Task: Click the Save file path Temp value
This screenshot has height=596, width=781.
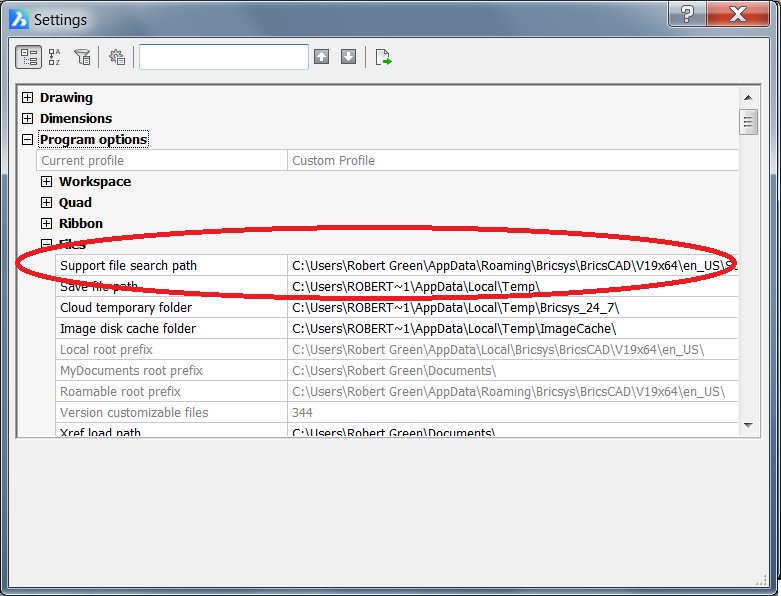Action: pos(416,287)
